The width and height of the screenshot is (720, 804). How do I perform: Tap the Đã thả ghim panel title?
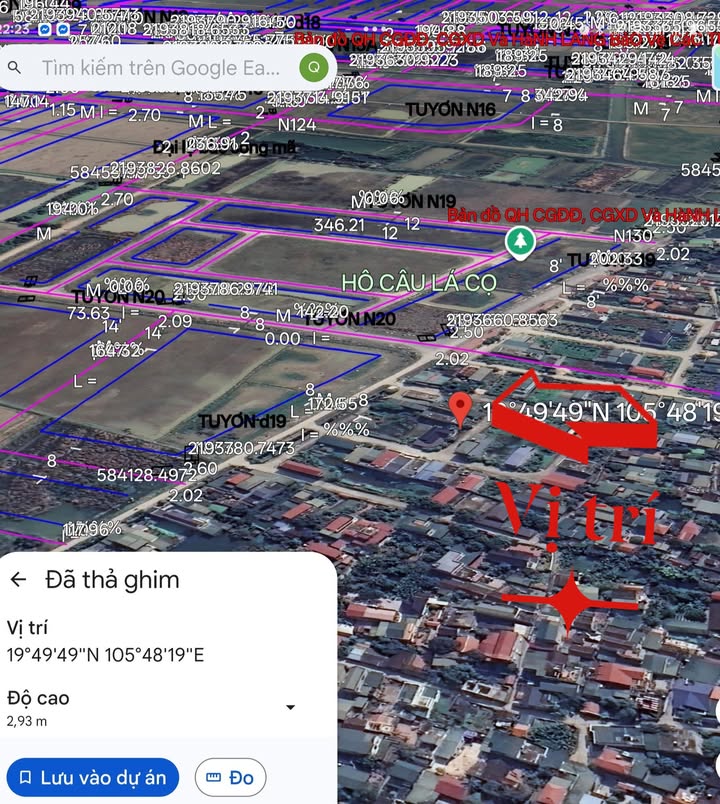[x=112, y=580]
